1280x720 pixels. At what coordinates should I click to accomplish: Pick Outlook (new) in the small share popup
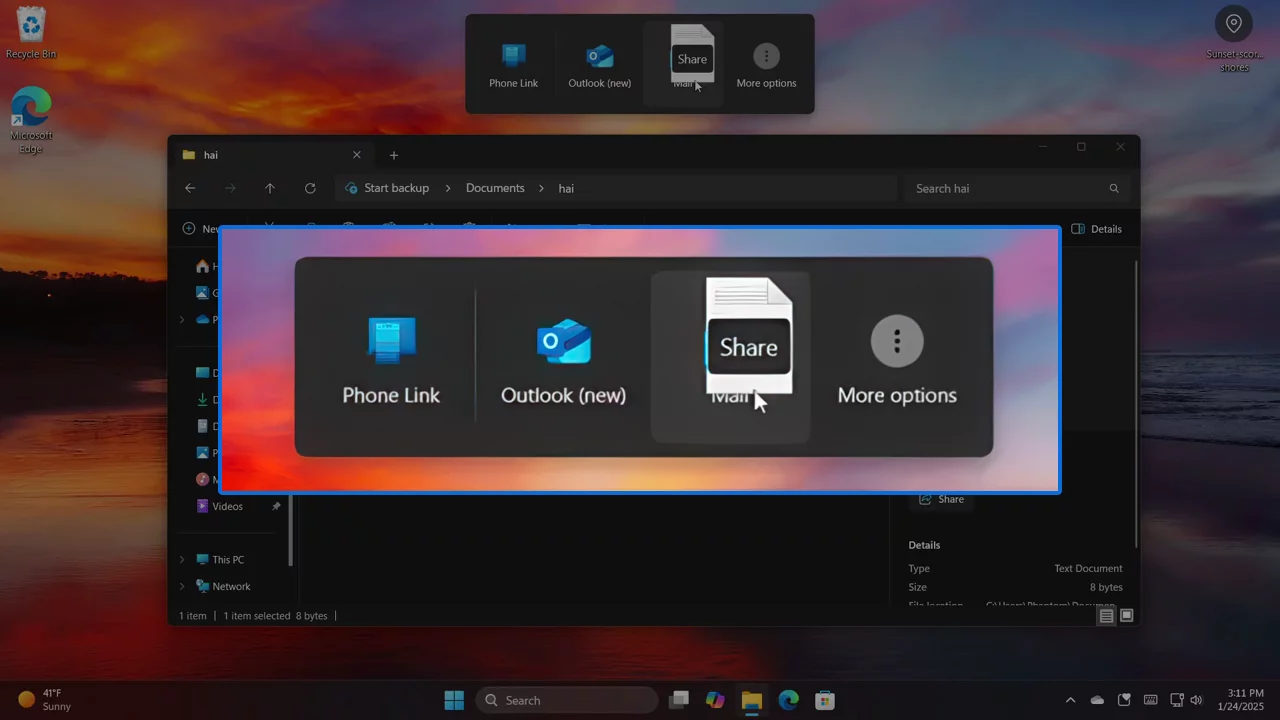pyautogui.click(x=599, y=65)
